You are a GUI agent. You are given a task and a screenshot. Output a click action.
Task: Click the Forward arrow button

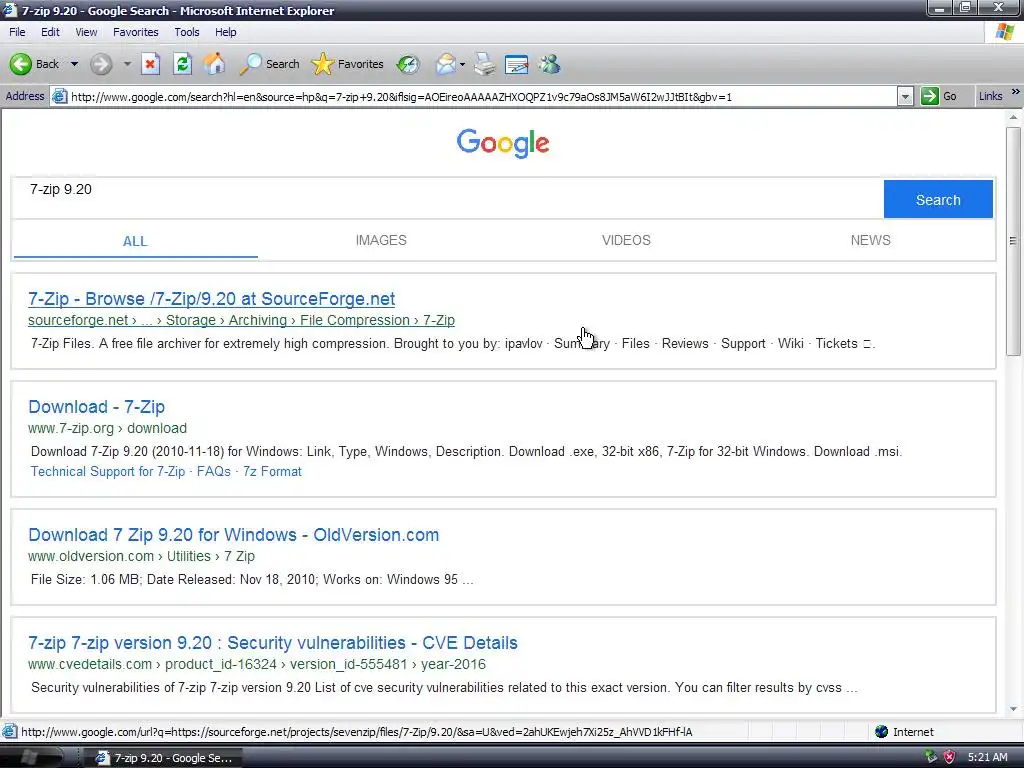pyautogui.click(x=101, y=64)
